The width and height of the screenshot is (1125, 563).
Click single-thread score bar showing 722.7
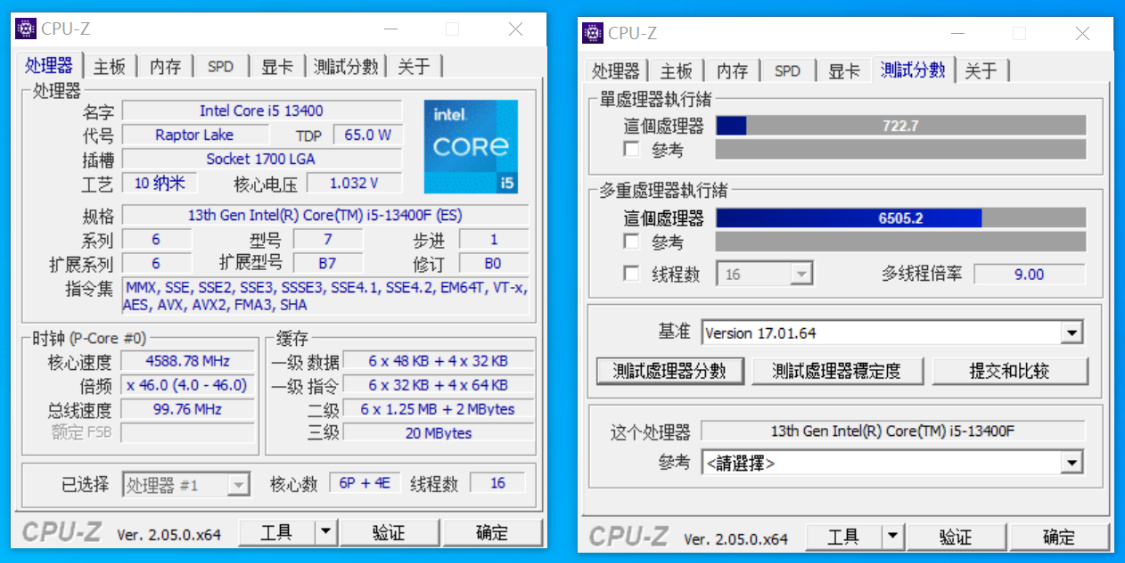click(900, 126)
